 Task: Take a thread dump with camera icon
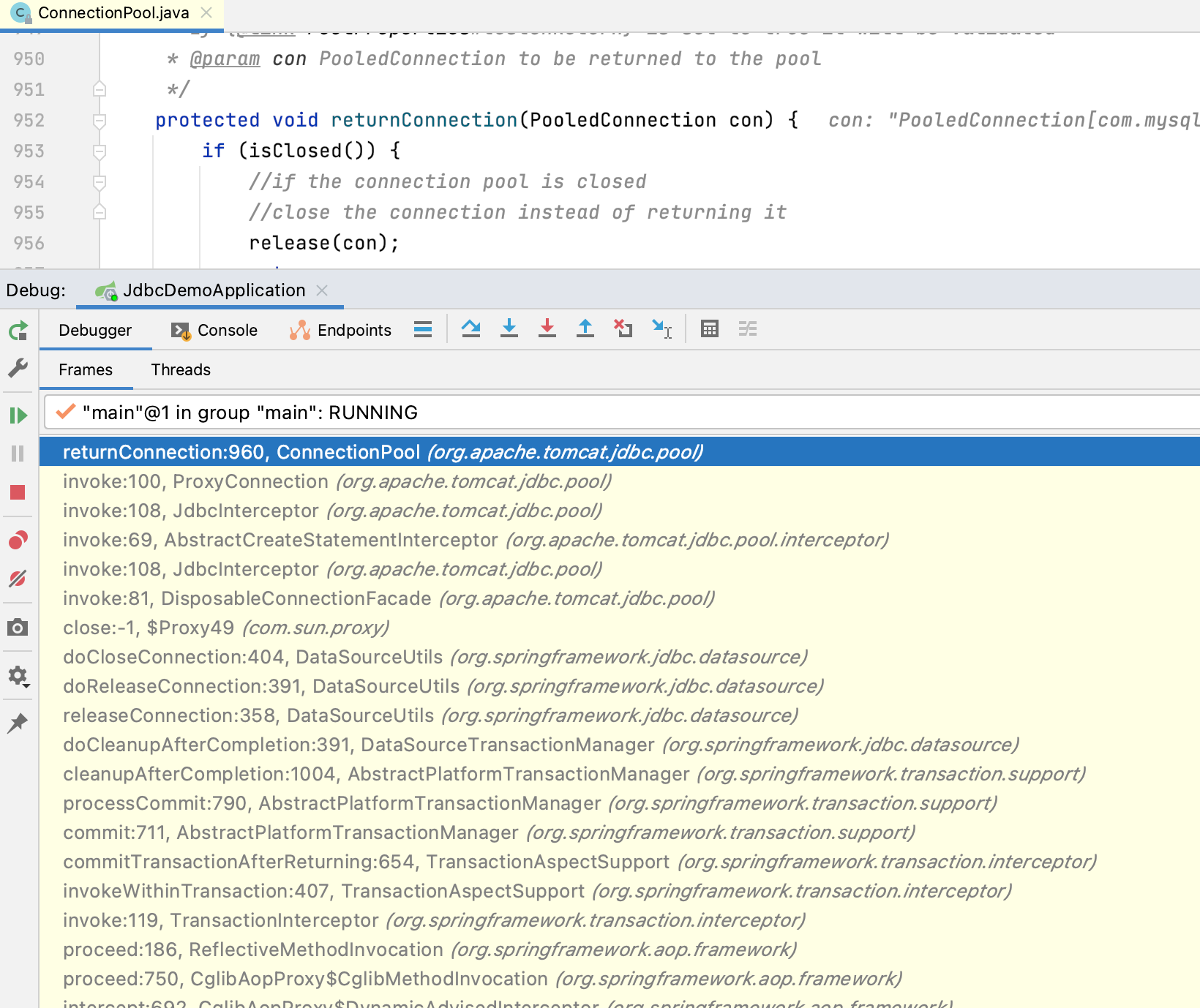[18, 627]
